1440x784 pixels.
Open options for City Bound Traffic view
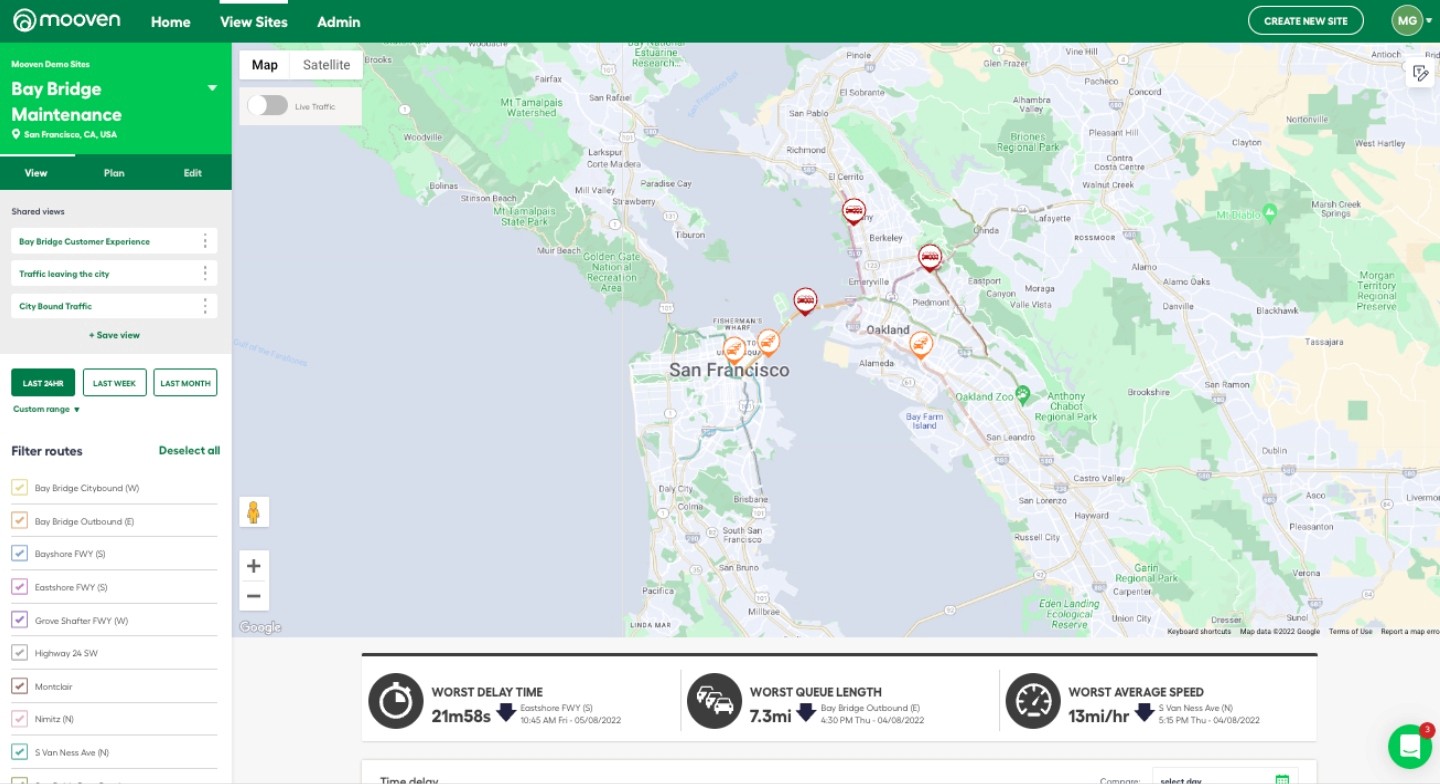tap(205, 306)
